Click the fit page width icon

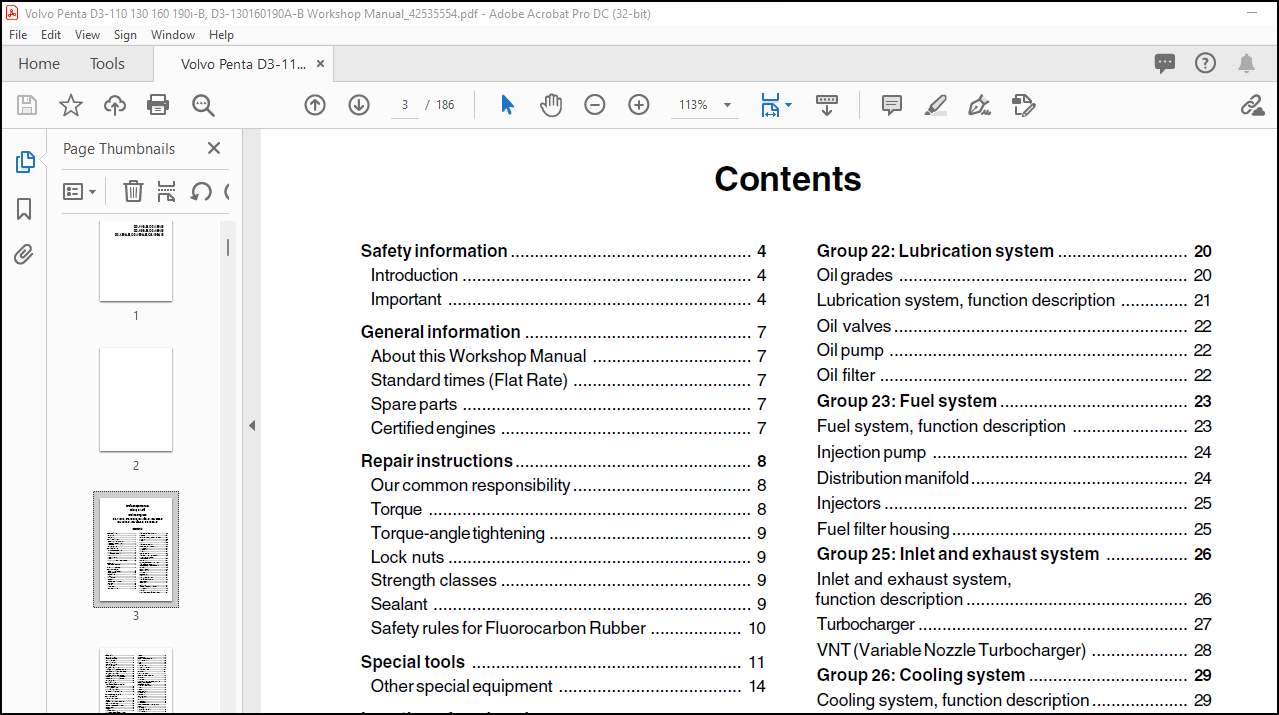[x=769, y=105]
